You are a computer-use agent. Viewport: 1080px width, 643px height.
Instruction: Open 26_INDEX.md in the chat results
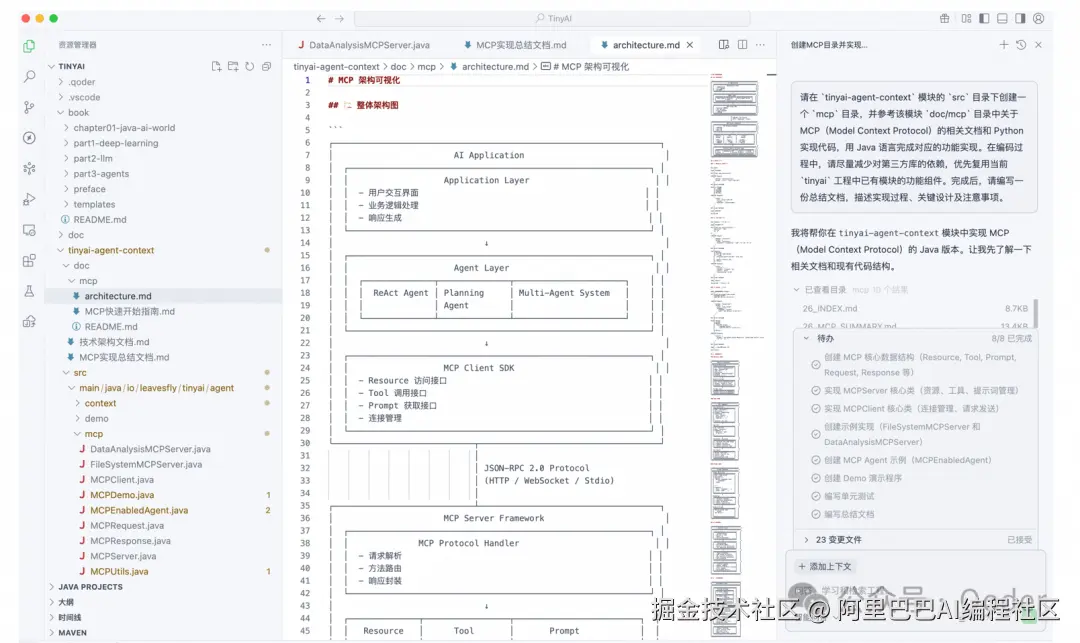830,308
